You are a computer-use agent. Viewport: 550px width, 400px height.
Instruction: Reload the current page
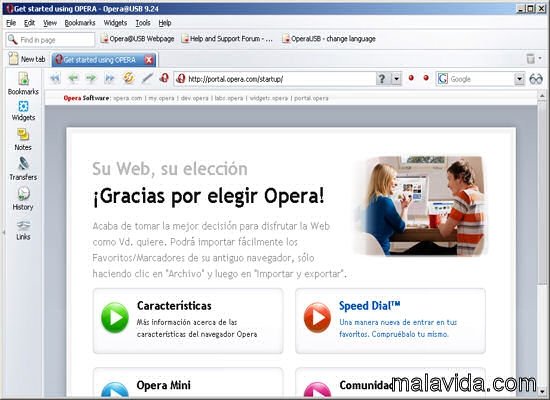point(129,78)
